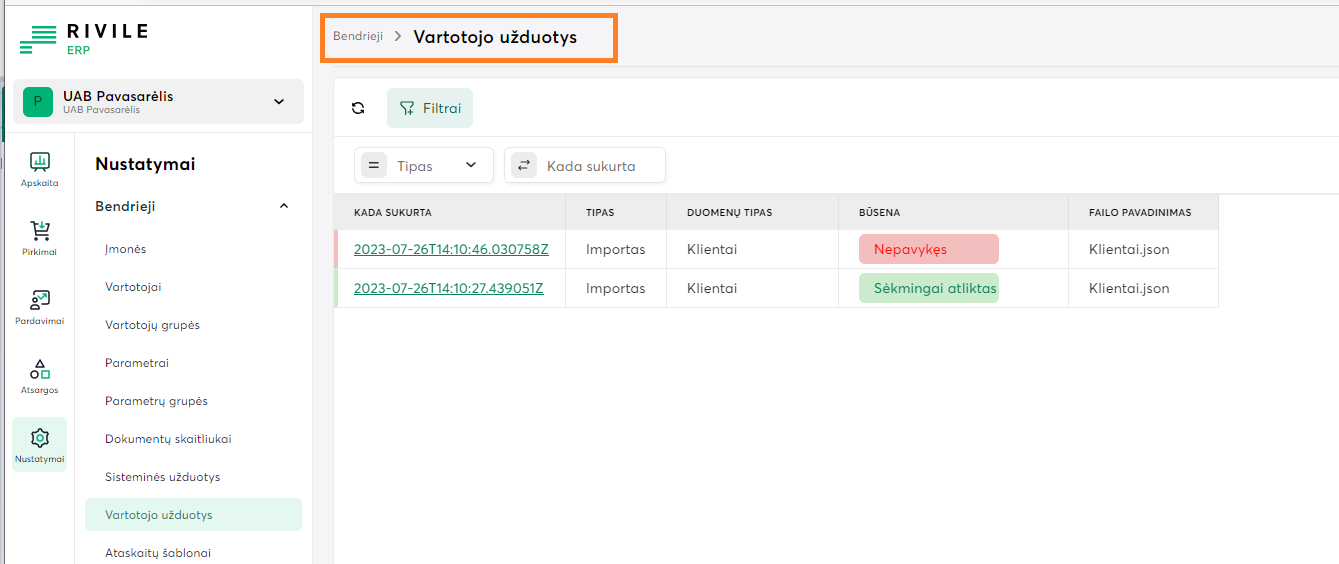The image size is (1339, 564).
Task: Toggle the Filtrai filter button
Action: 430,108
